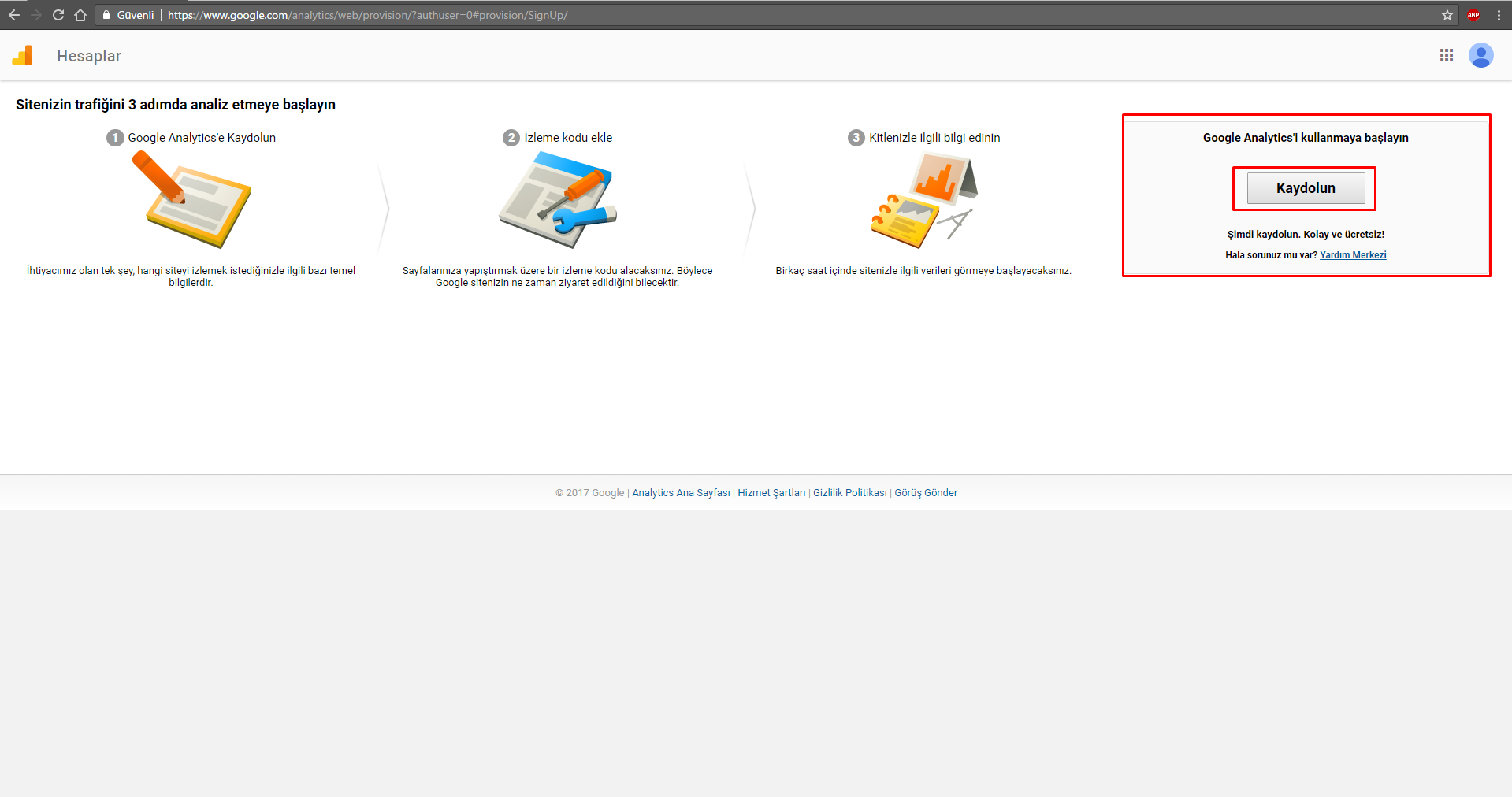Go to the browser home page
Viewport: 1512px width, 797px height.
(80, 15)
